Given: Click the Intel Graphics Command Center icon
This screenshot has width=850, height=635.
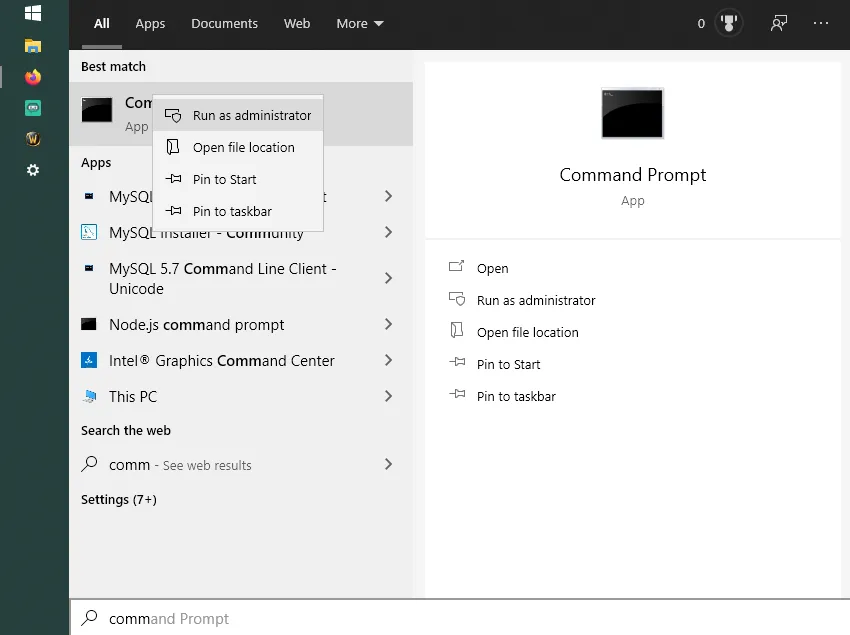Looking at the screenshot, I should point(89,360).
